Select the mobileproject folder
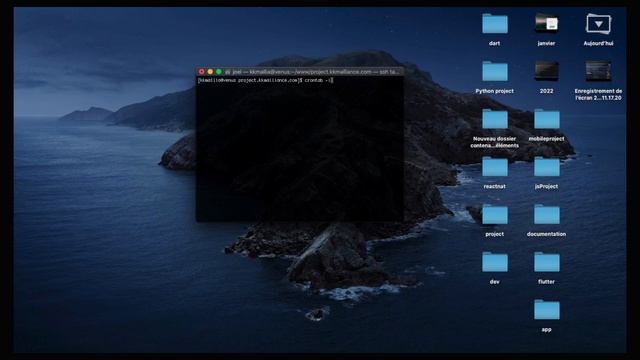 tap(547, 119)
